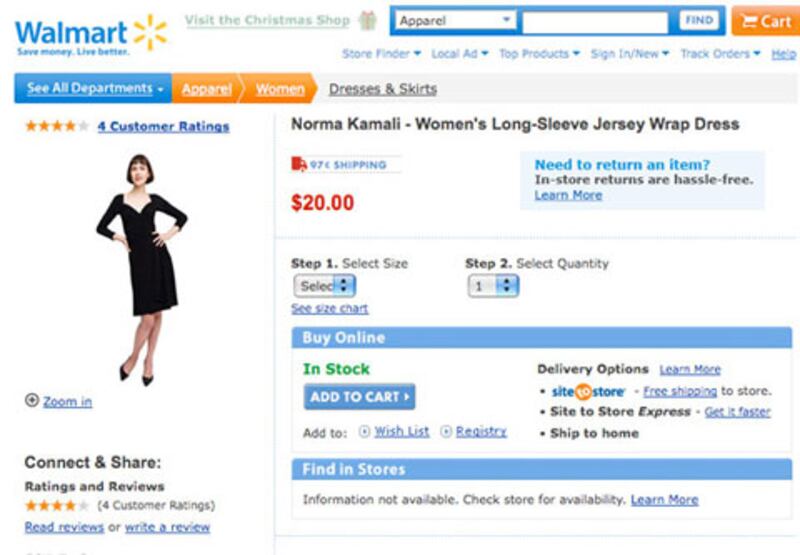Expand the See All Departments menu
800x555 pixels.
click(94, 89)
